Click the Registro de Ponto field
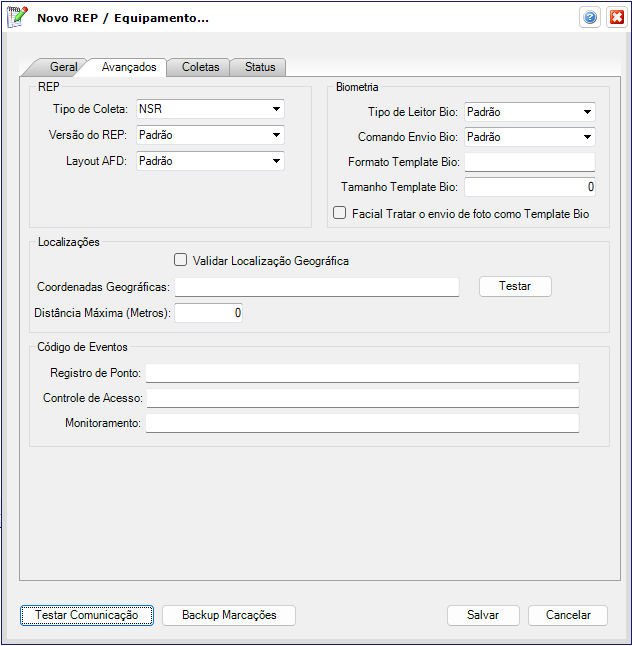The height and width of the screenshot is (646, 632). pos(362,373)
